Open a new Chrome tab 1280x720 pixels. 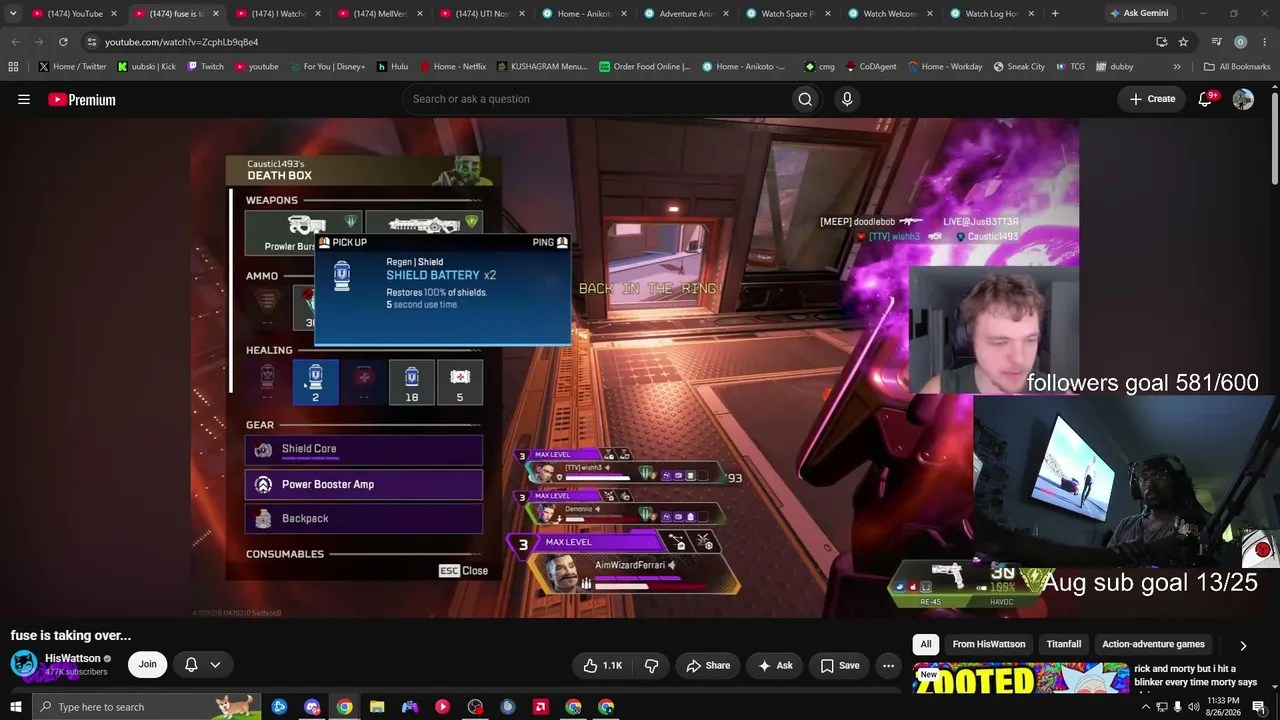click(1055, 13)
